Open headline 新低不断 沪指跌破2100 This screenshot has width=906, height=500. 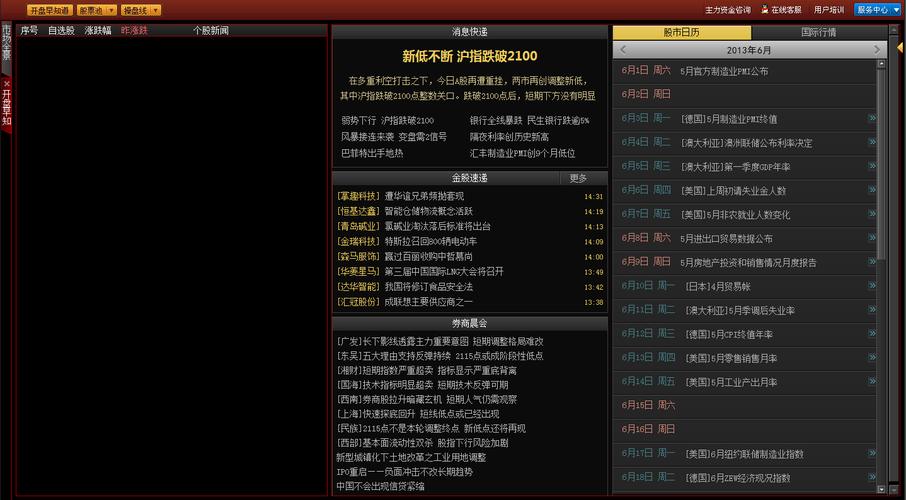(x=470, y=56)
